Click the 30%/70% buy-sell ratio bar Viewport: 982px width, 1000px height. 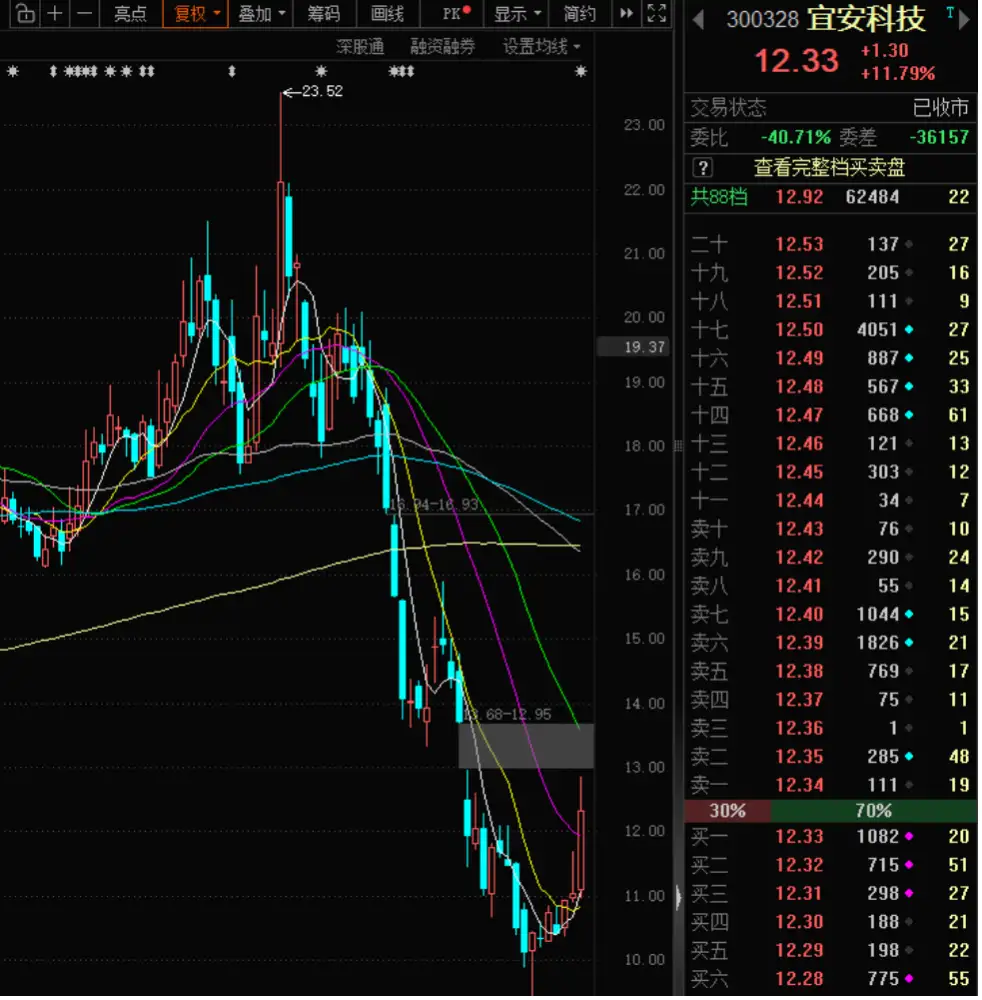[830, 811]
